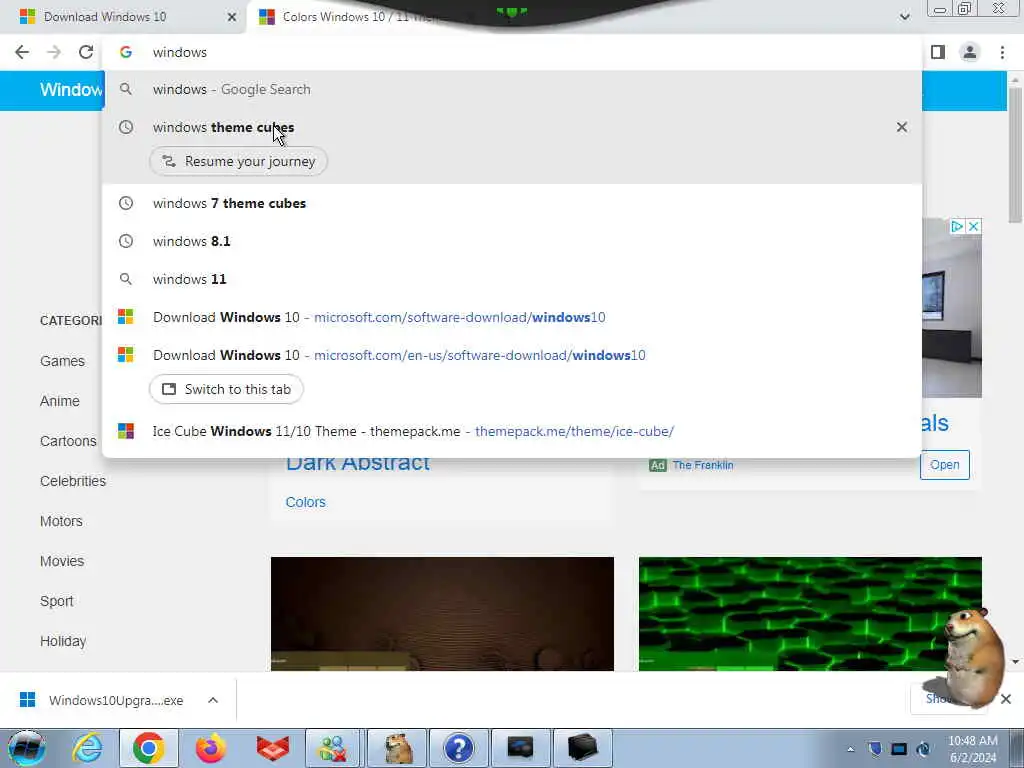Open the Anime category

coord(59,401)
